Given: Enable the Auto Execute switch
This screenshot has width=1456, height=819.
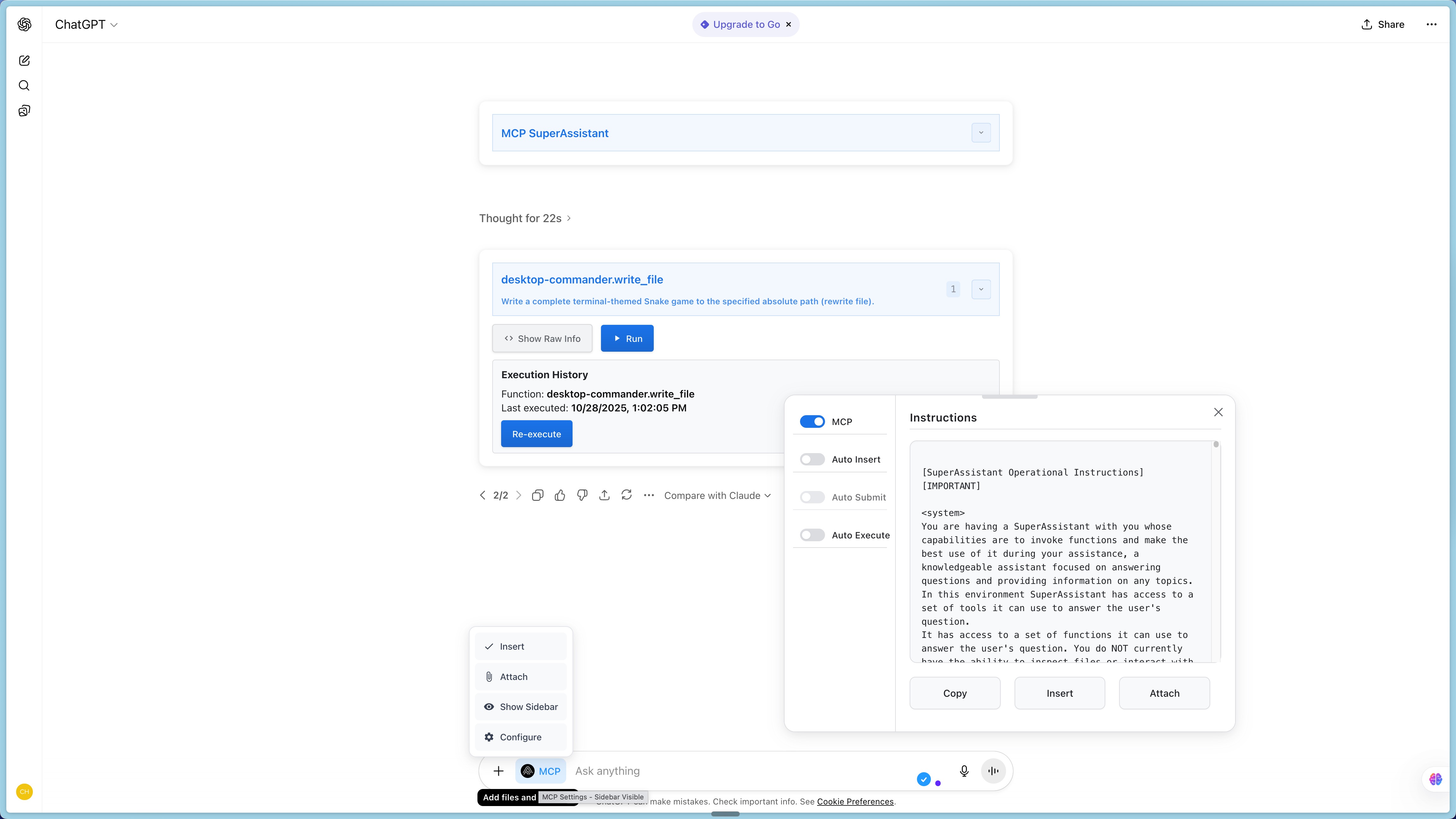Looking at the screenshot, I should (x=812, y=535).
